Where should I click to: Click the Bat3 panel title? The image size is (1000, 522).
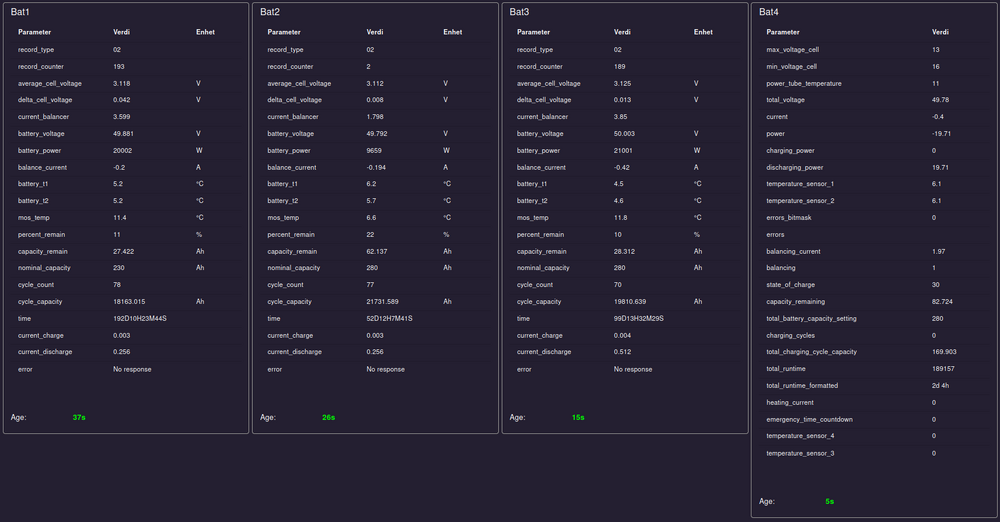[x=519, y=12]
